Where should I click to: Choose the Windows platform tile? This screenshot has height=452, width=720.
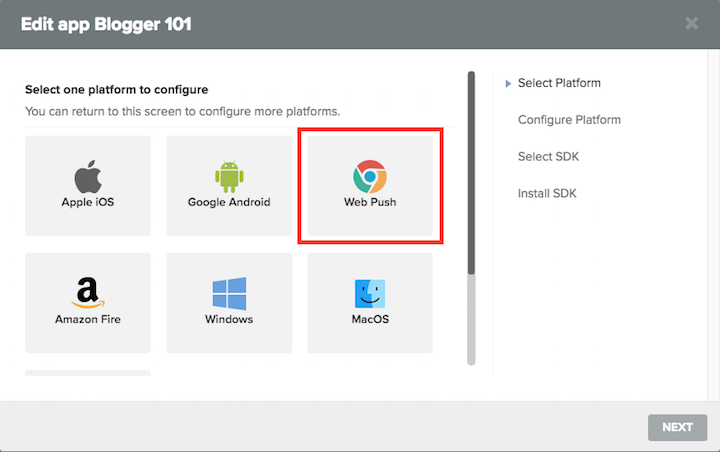(229, 303)
